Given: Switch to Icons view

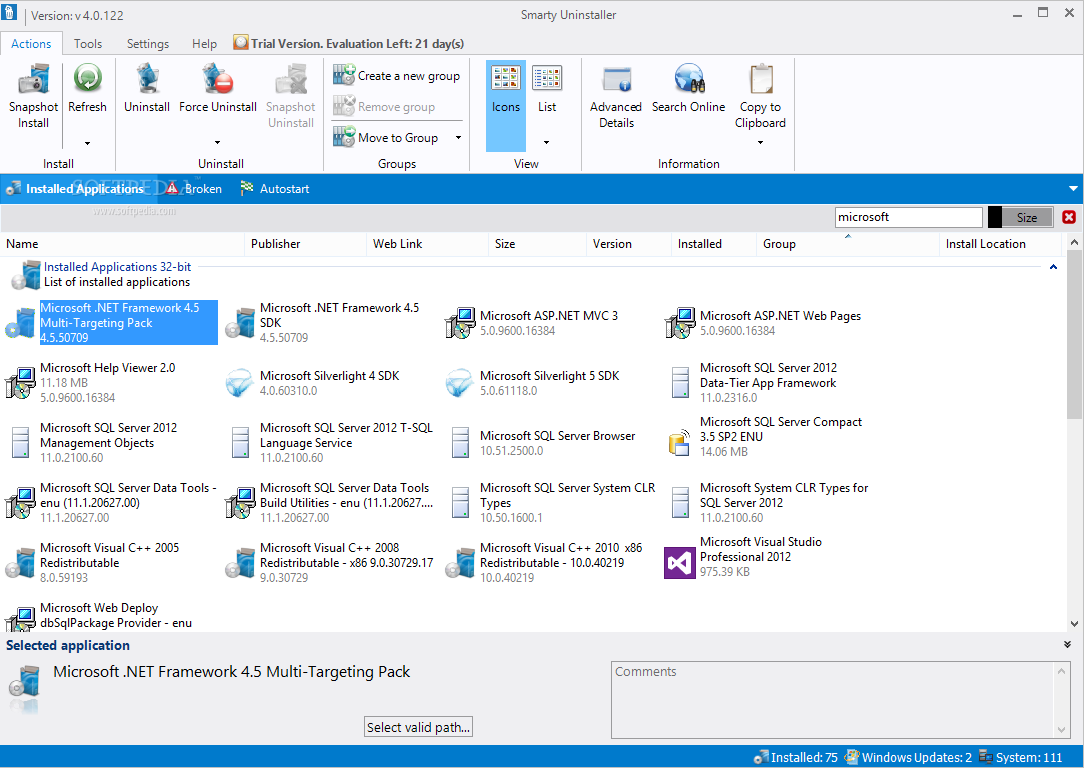Looking at the screenshot, I should pyautogui.click(x=505, y=105).
